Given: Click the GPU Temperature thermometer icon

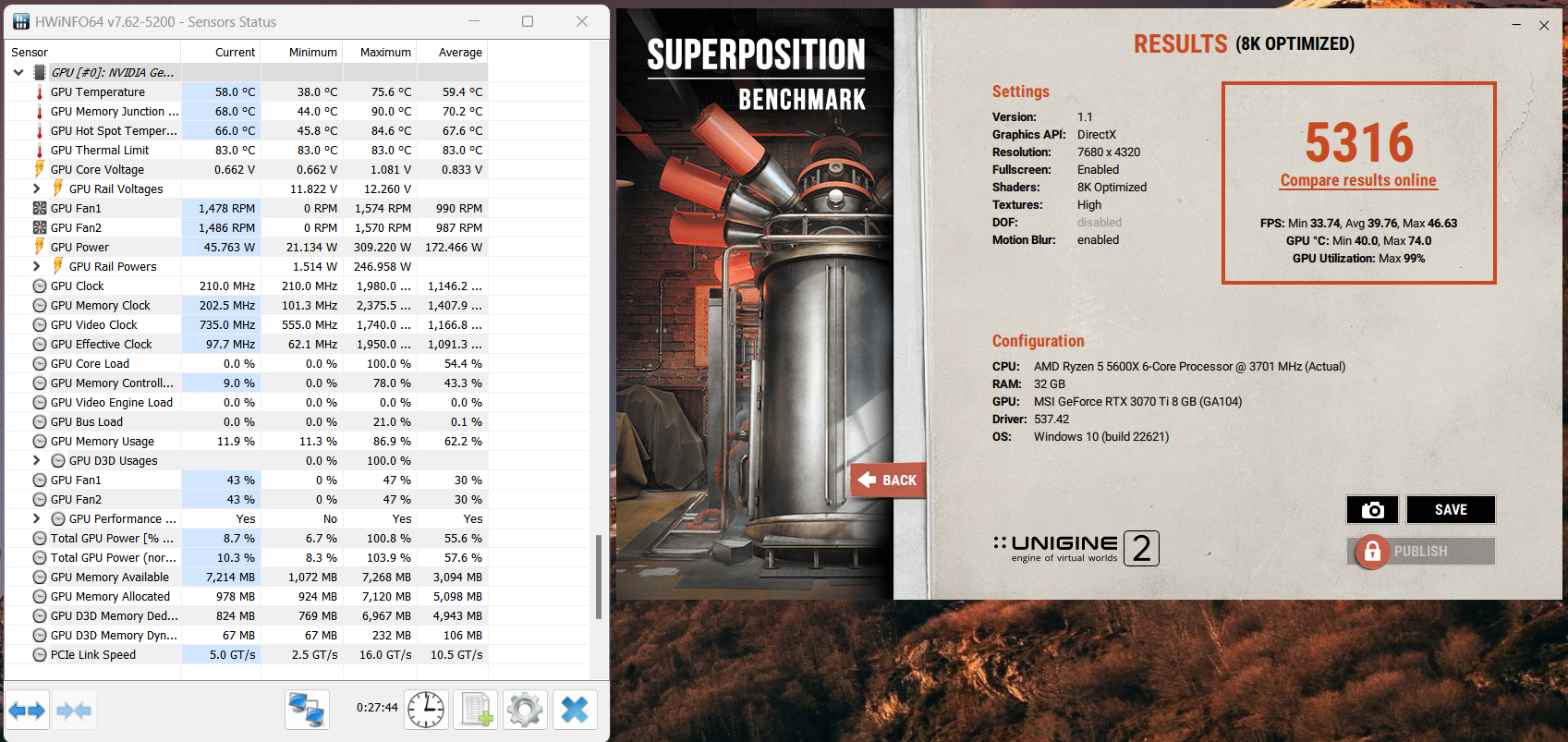Looking at the screenshot, I should point(39,92).
